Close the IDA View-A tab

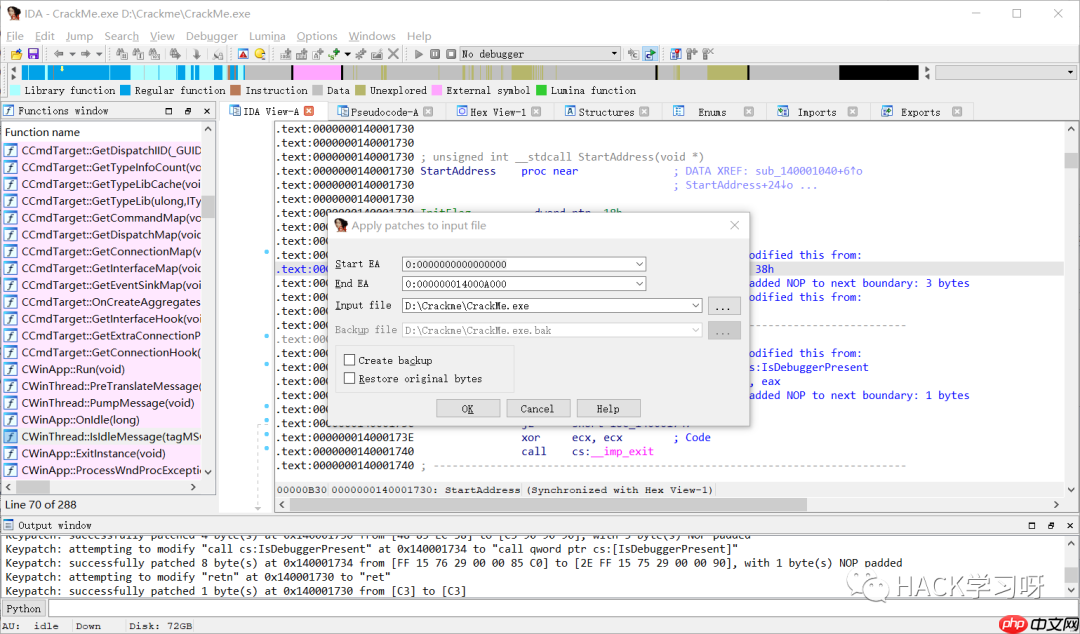(x=309, y=111)
